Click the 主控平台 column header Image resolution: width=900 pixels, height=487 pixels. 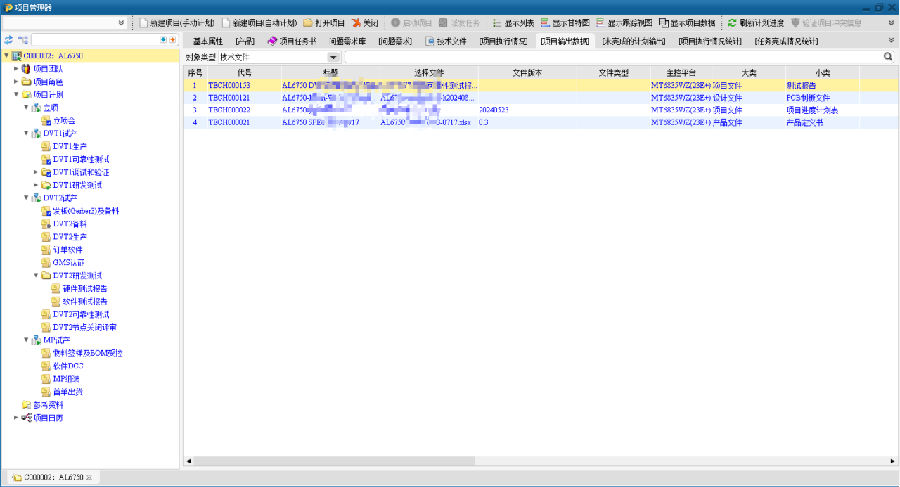coord(681,73)
